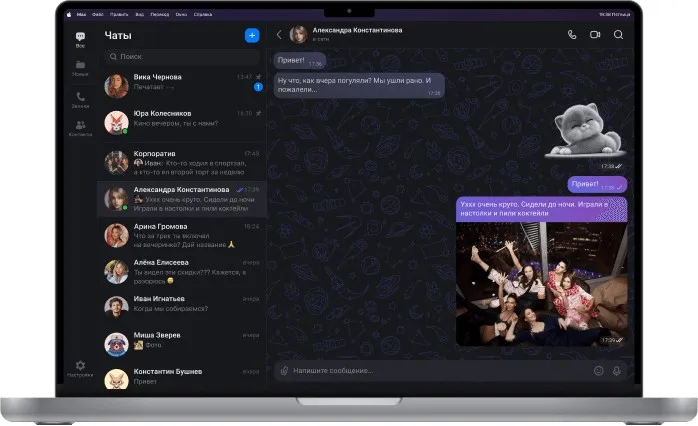Viewport: 698px width, 426px height.
Task: Open Settings gear in the sidebar
Action: tap(80, 369)
